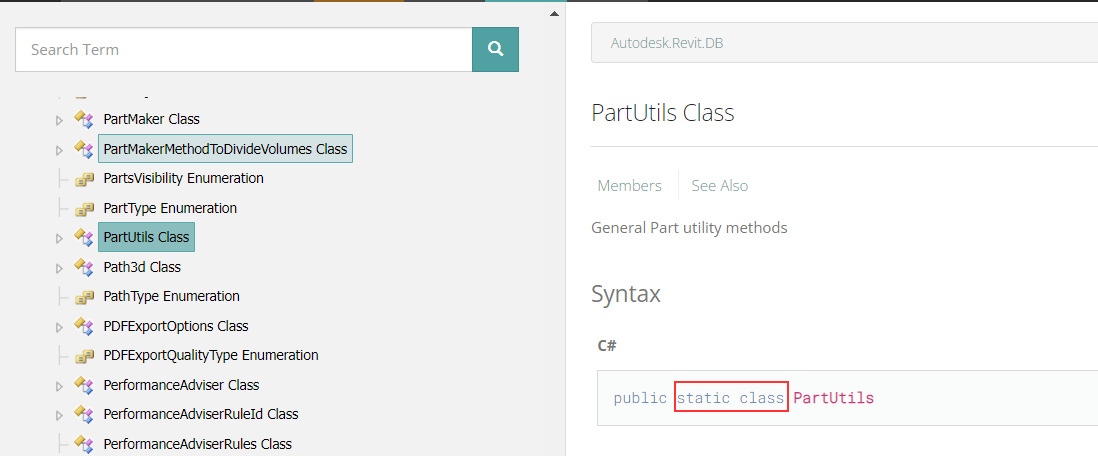This screenshot has height=456, width=1098.
Task: Click the PartsVisibility enumeration icon
Action: (84, 179)
